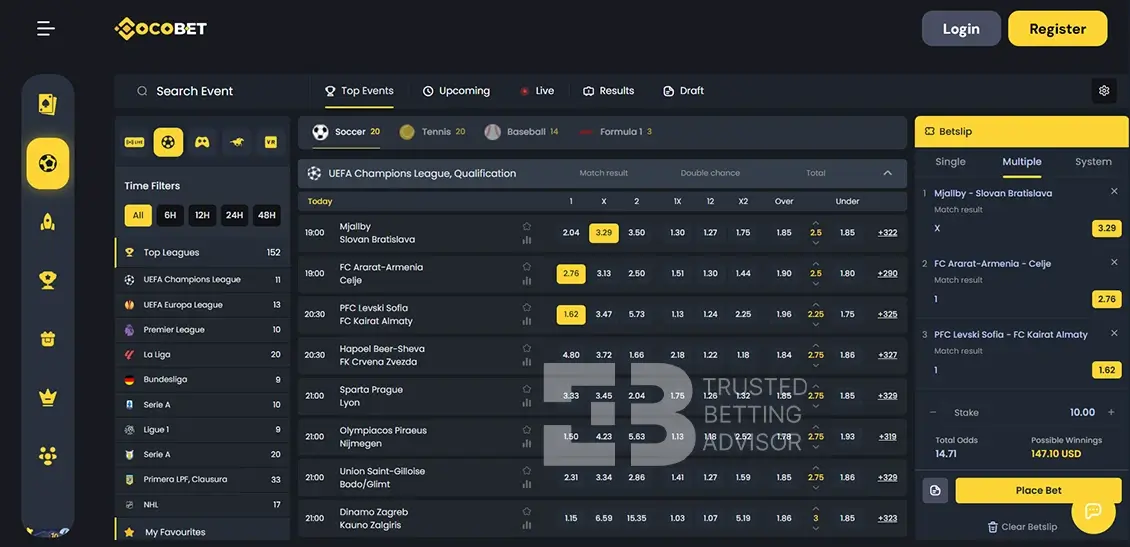The width and height of the screenshot is (1130, 547).
Task: Select the Baseball sport tab
Action: 522,132
